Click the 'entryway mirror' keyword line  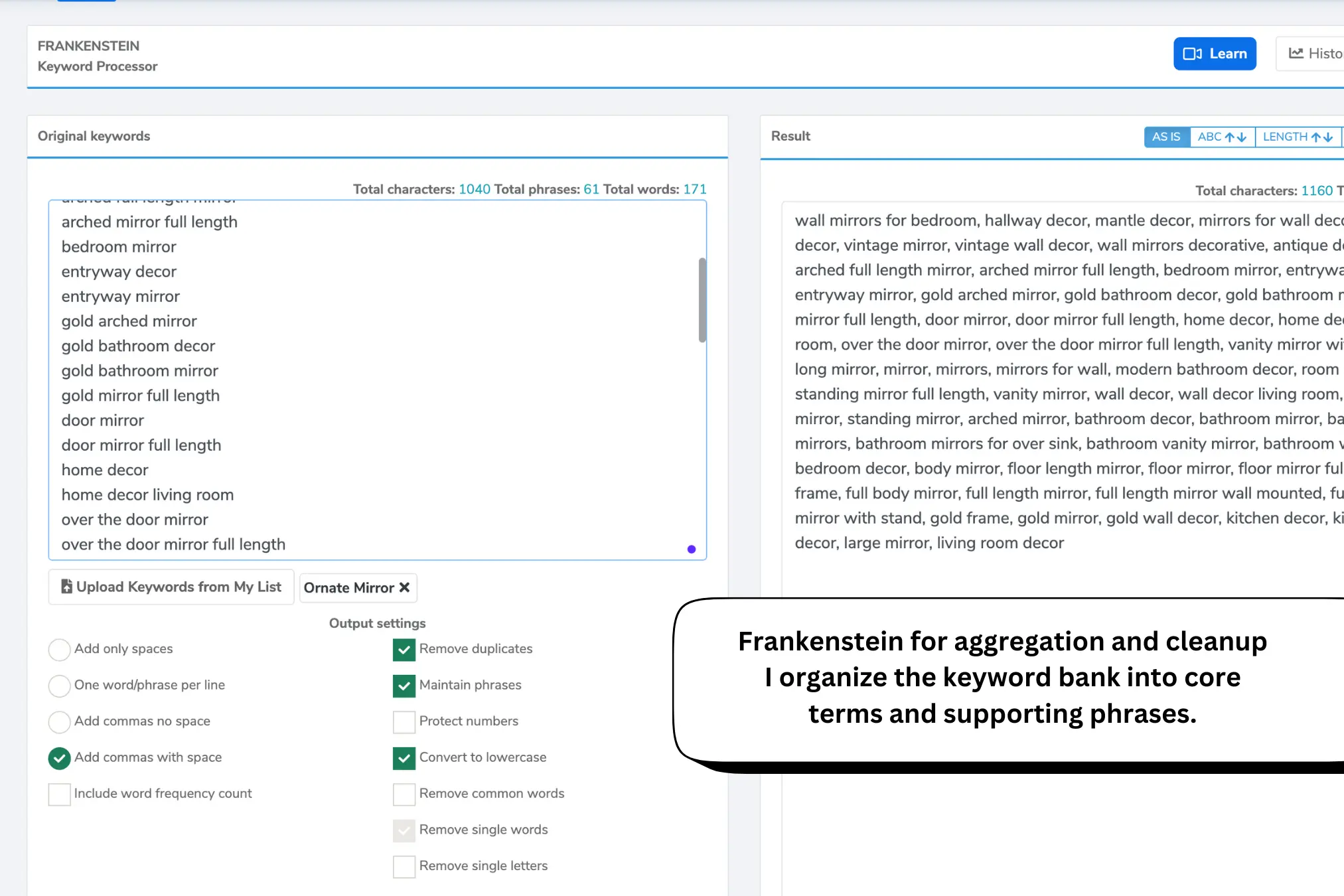tap(121, 296)
